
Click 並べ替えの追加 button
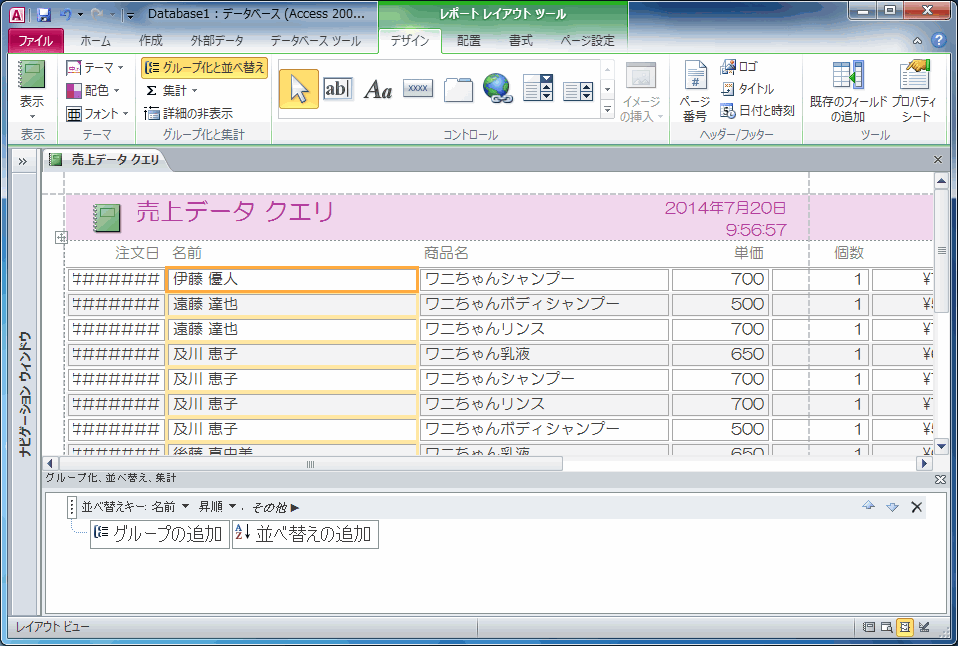pyautogui.click(x=305, y=534)
